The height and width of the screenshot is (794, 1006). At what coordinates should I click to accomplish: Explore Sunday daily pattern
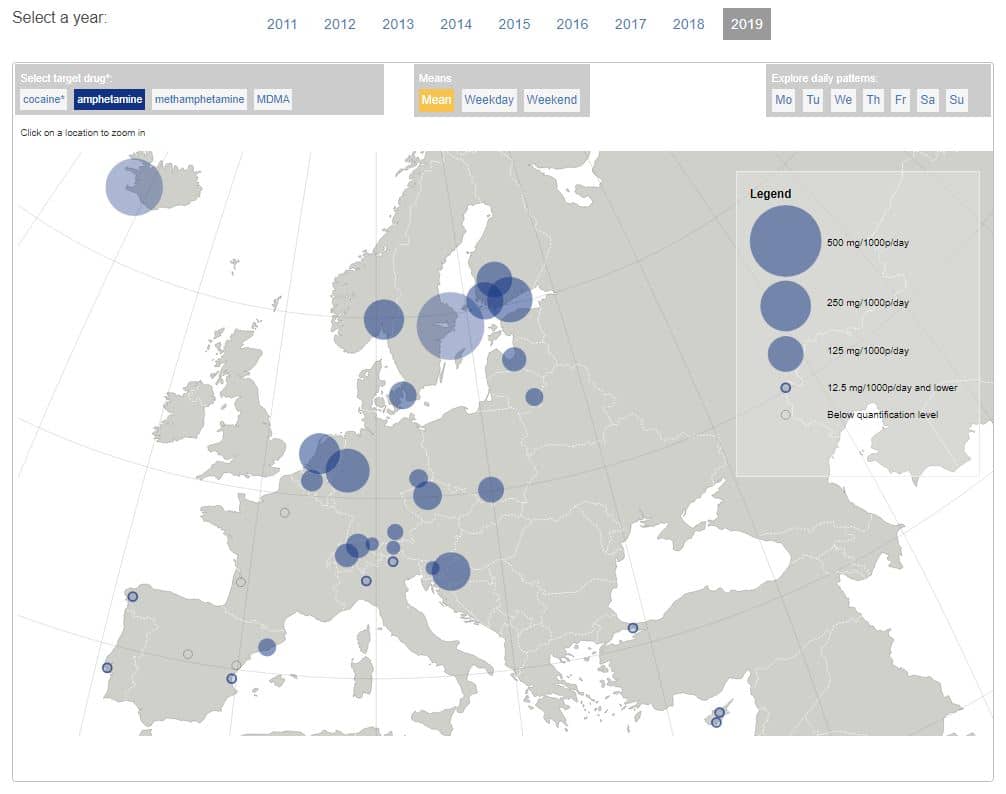956,100
